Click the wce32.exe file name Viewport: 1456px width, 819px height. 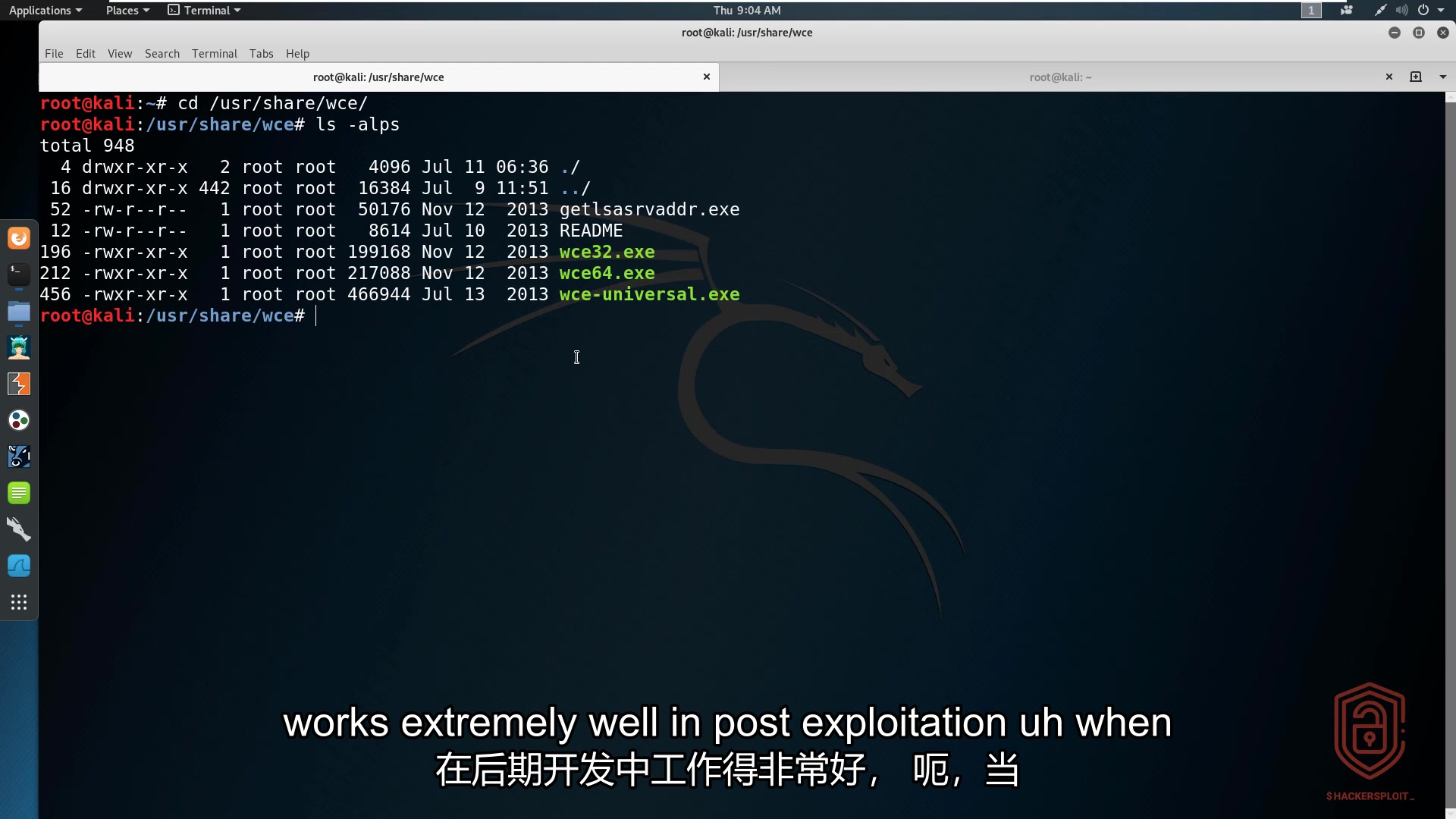tap(607, 252)
